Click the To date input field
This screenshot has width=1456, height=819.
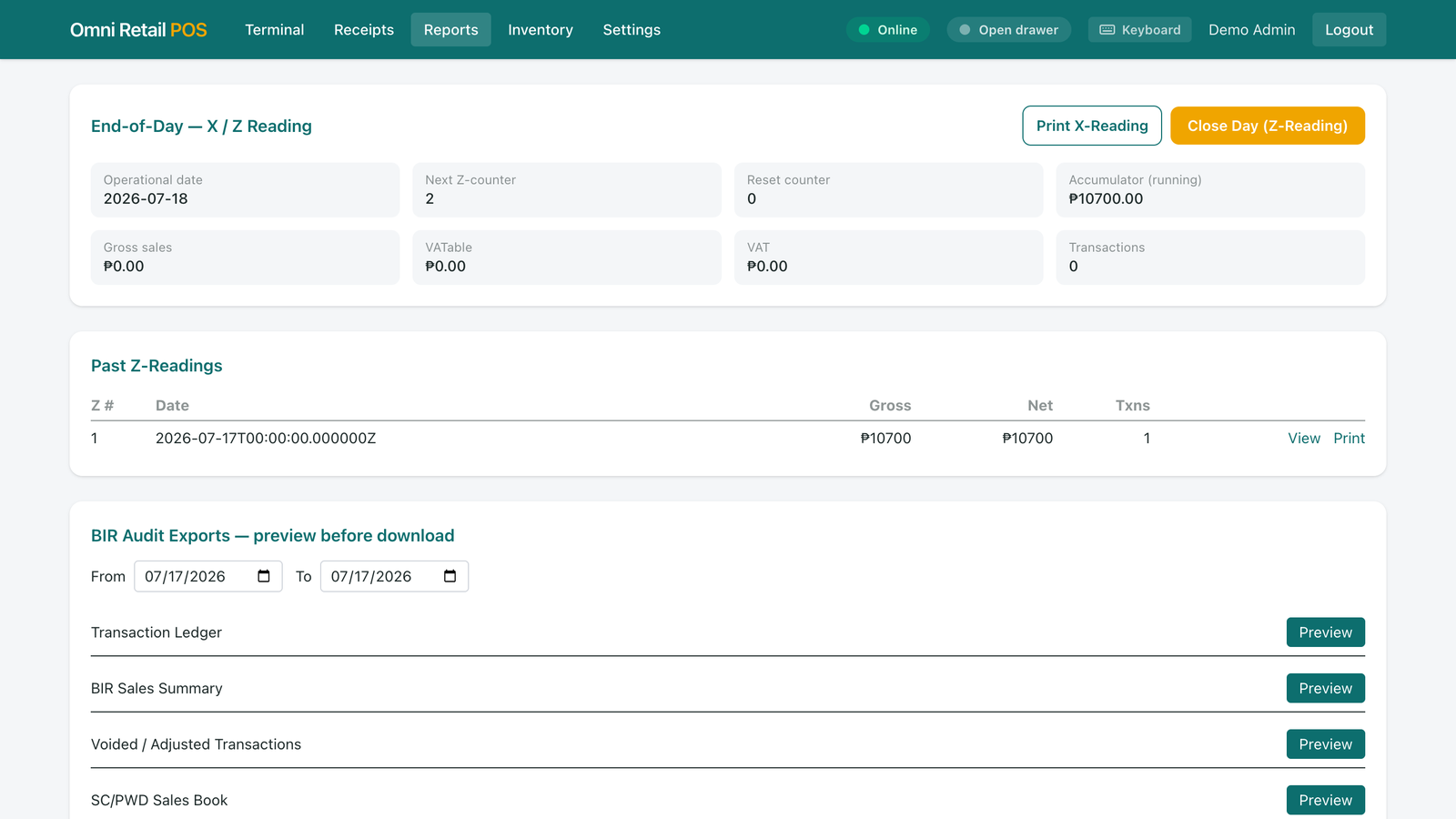[394, 576]
